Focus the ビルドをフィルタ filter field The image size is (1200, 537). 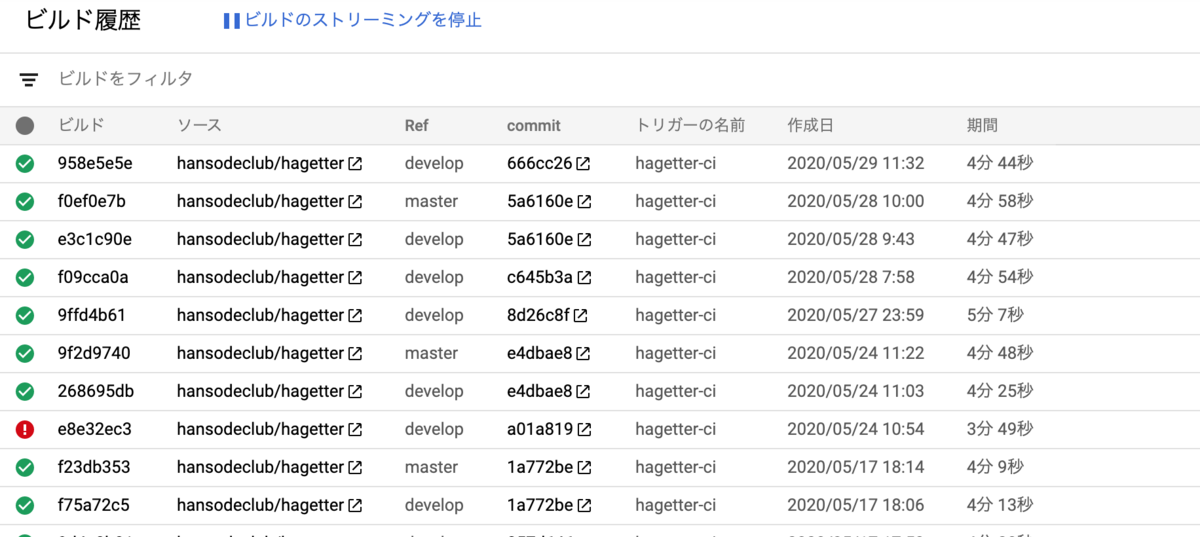pos(126,78)
